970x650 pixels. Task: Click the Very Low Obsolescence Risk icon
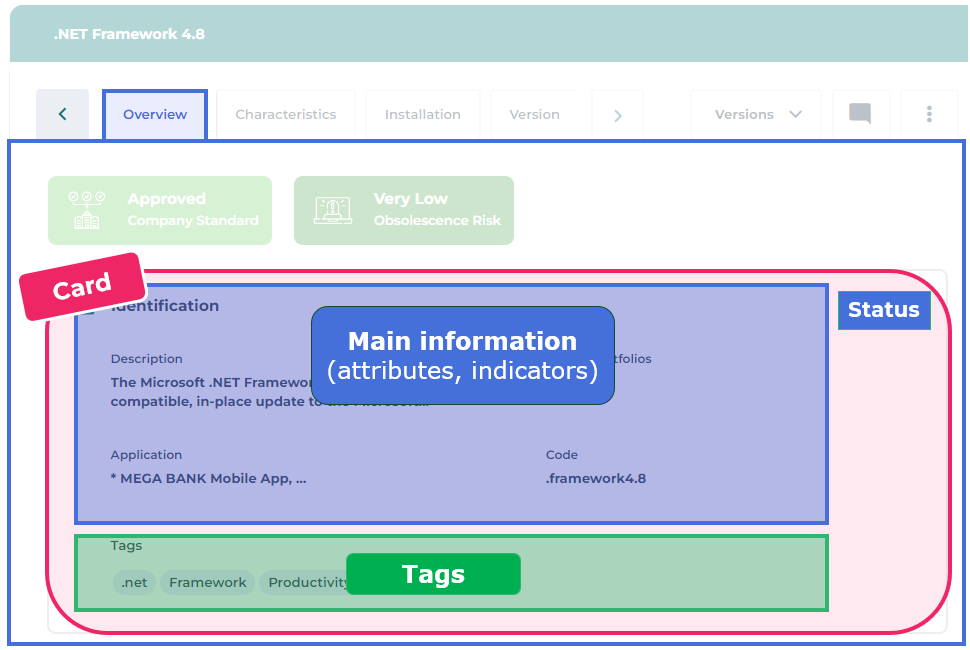[333, 210]
